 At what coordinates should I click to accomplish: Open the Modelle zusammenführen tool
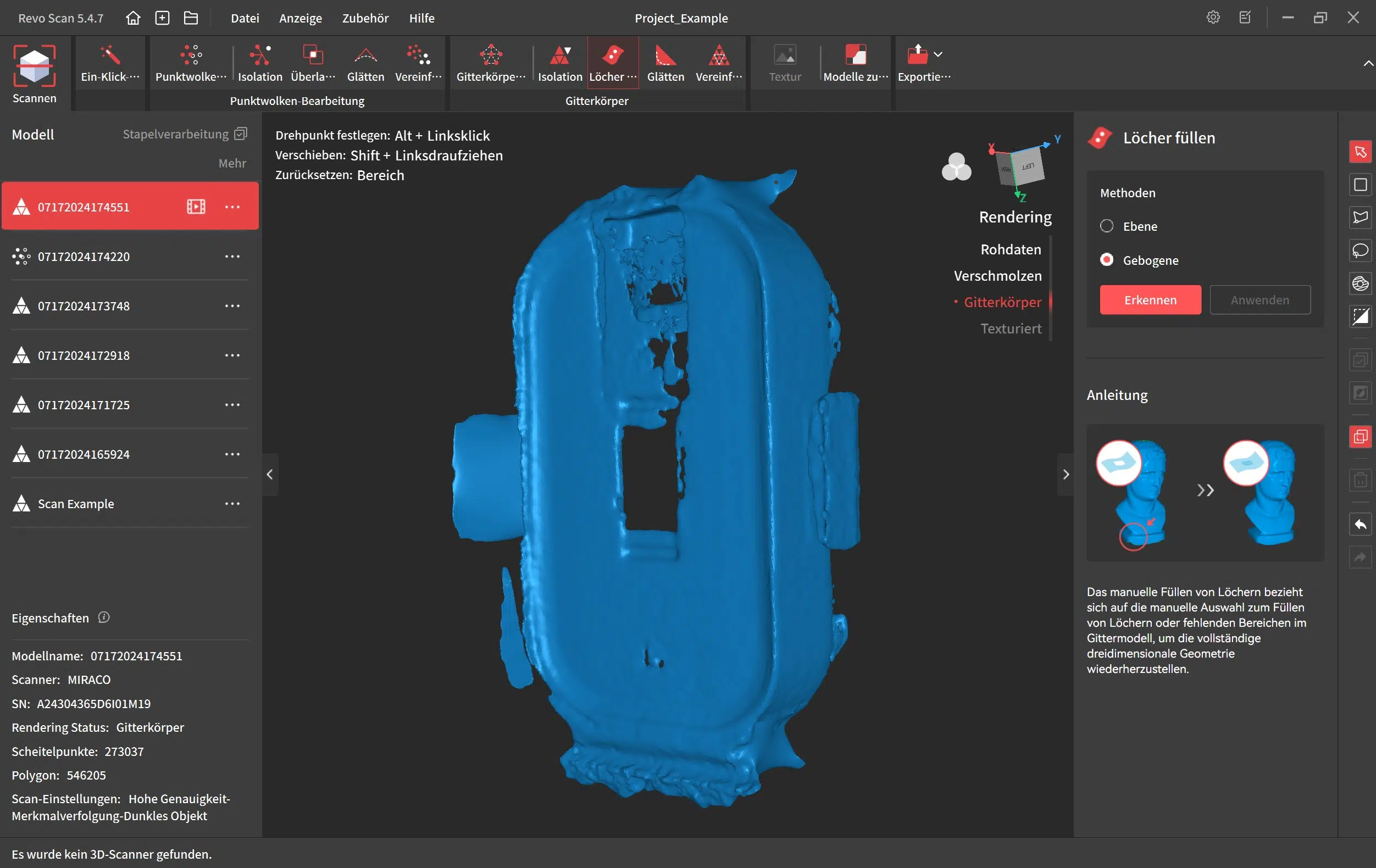(856, 62)
